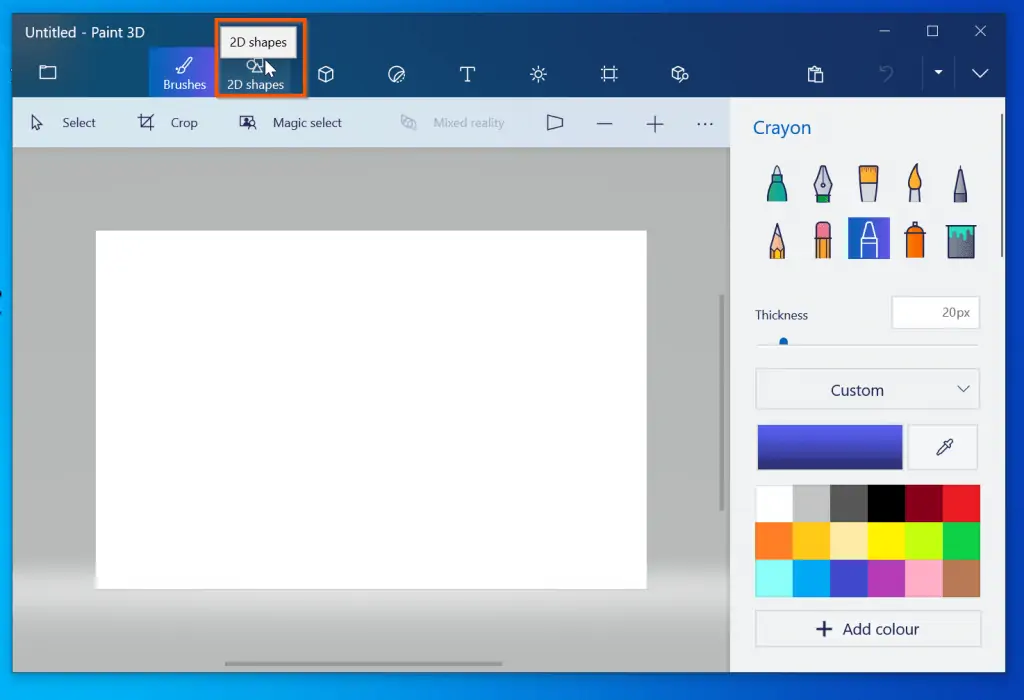Switch to the 2D shapes tab
Image resolution: width=1024 pixels, height=700 pixels.
pyautogui.click(x=256, y=74)
